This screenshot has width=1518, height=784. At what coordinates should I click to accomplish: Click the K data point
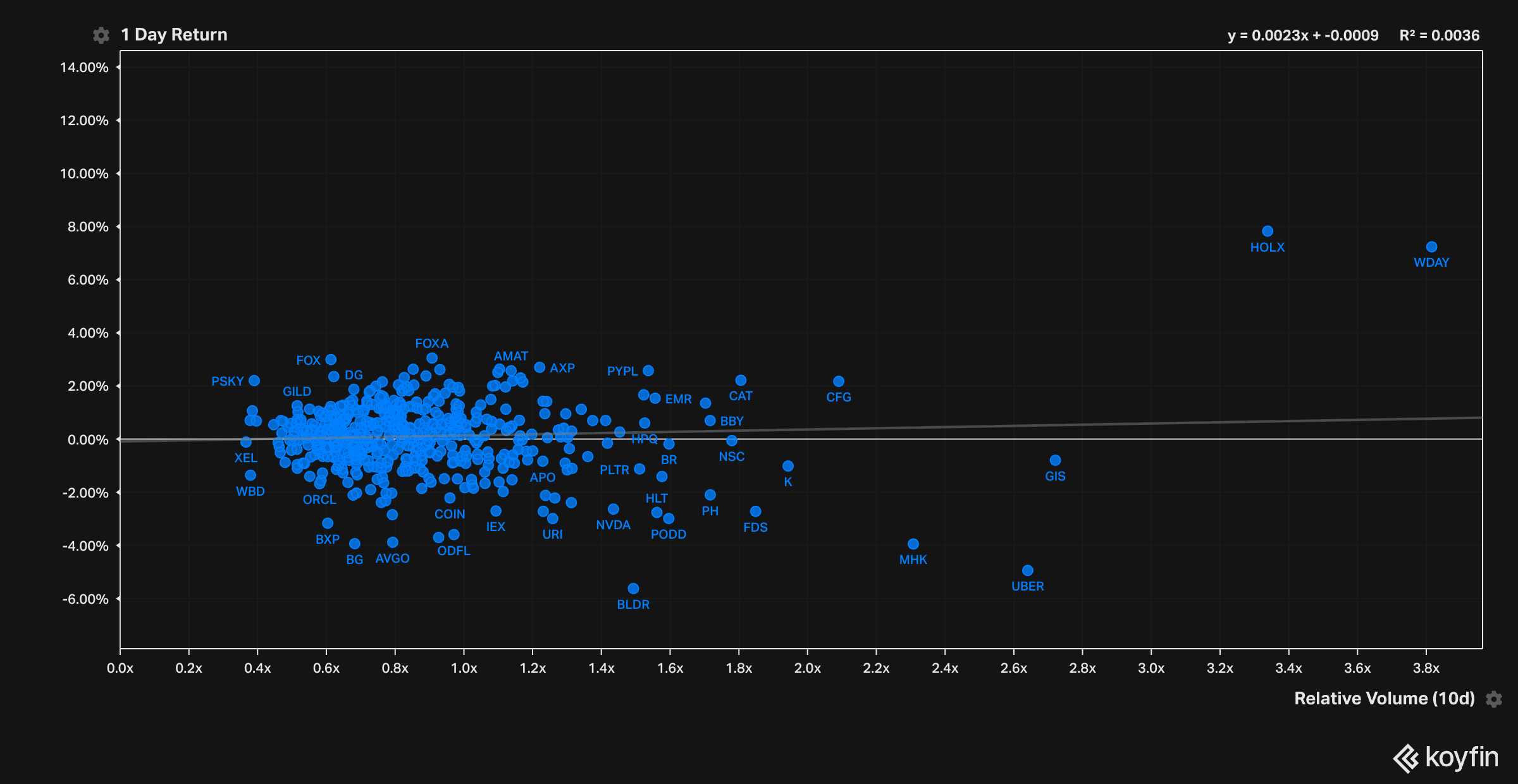pos(788,466)
